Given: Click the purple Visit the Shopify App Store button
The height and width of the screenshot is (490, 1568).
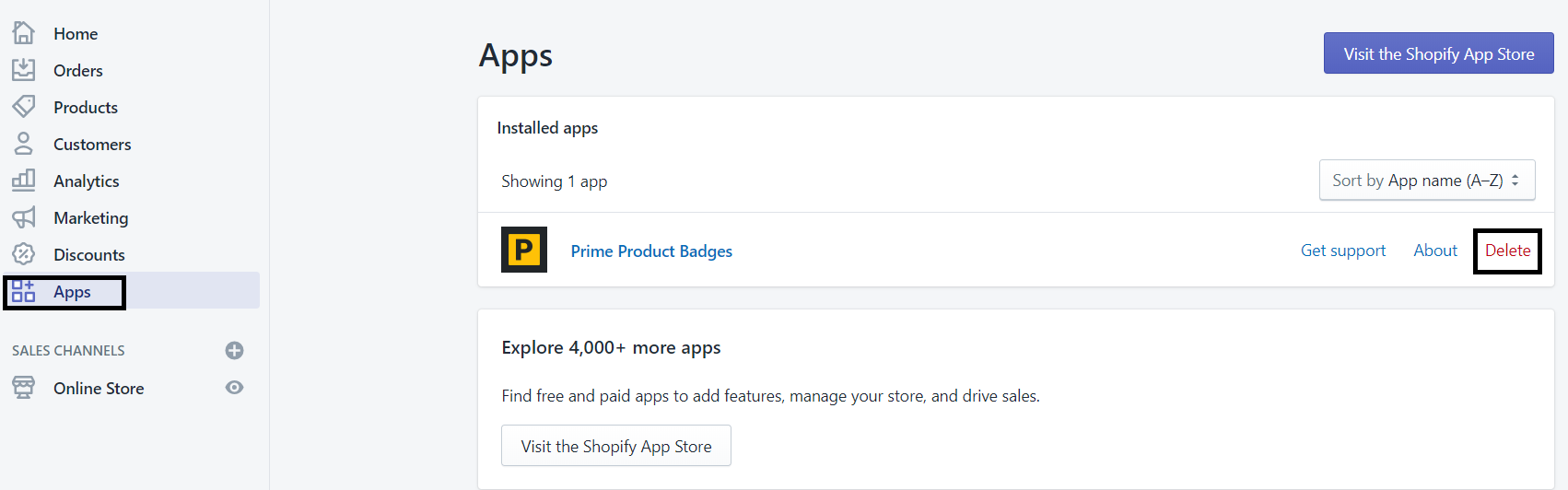Looking at the screenshot, I should 1439,53.
